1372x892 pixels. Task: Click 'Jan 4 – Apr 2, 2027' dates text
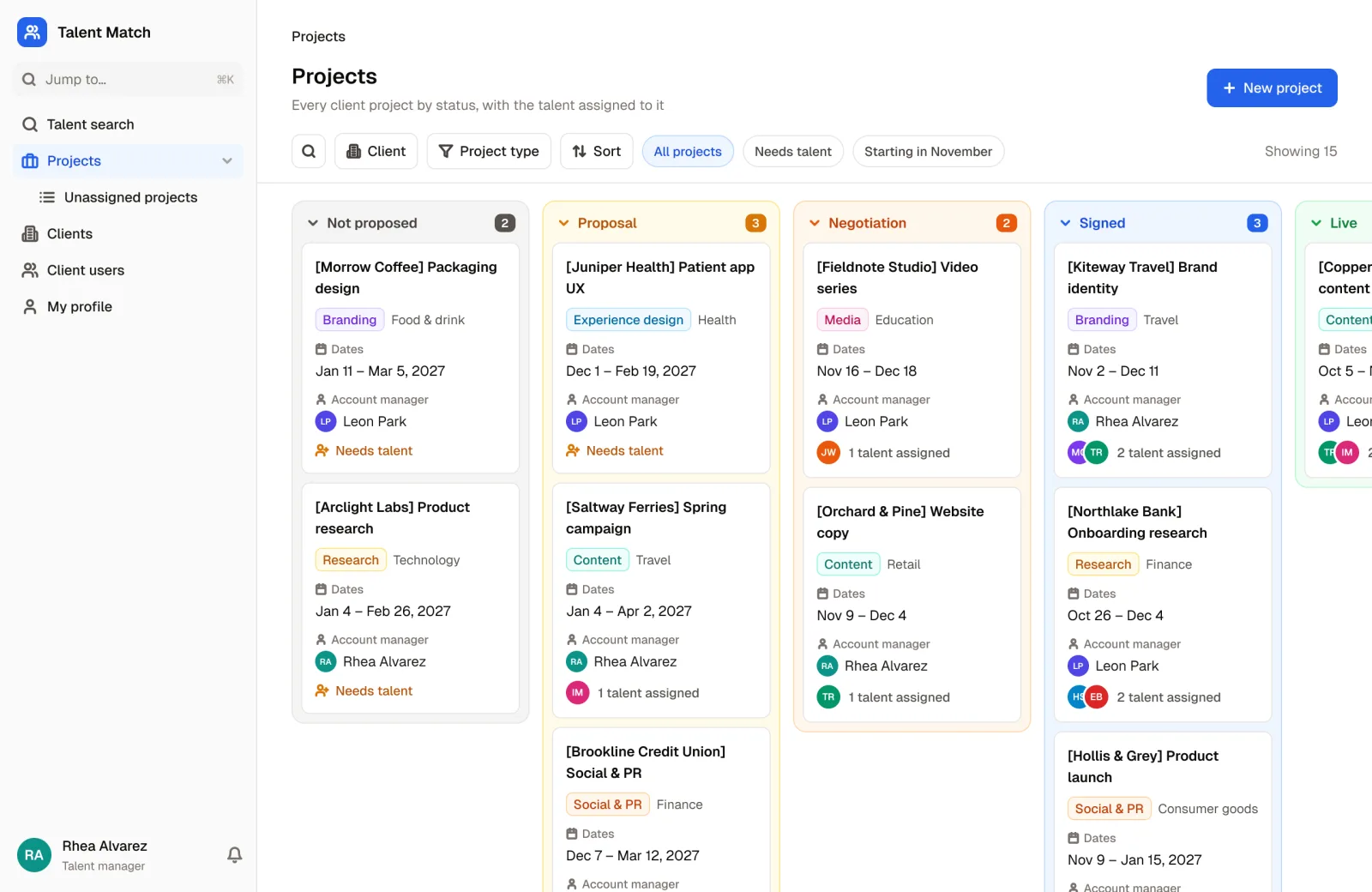click(629, 611)
